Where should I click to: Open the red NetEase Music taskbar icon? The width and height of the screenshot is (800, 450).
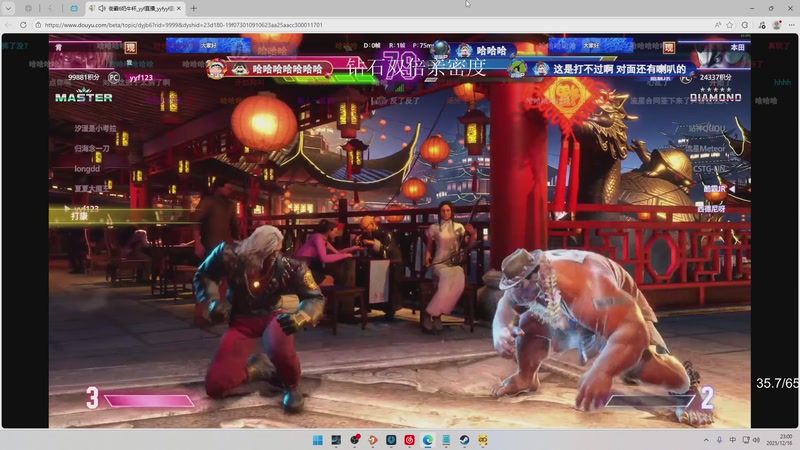click(x=410, y=440)
